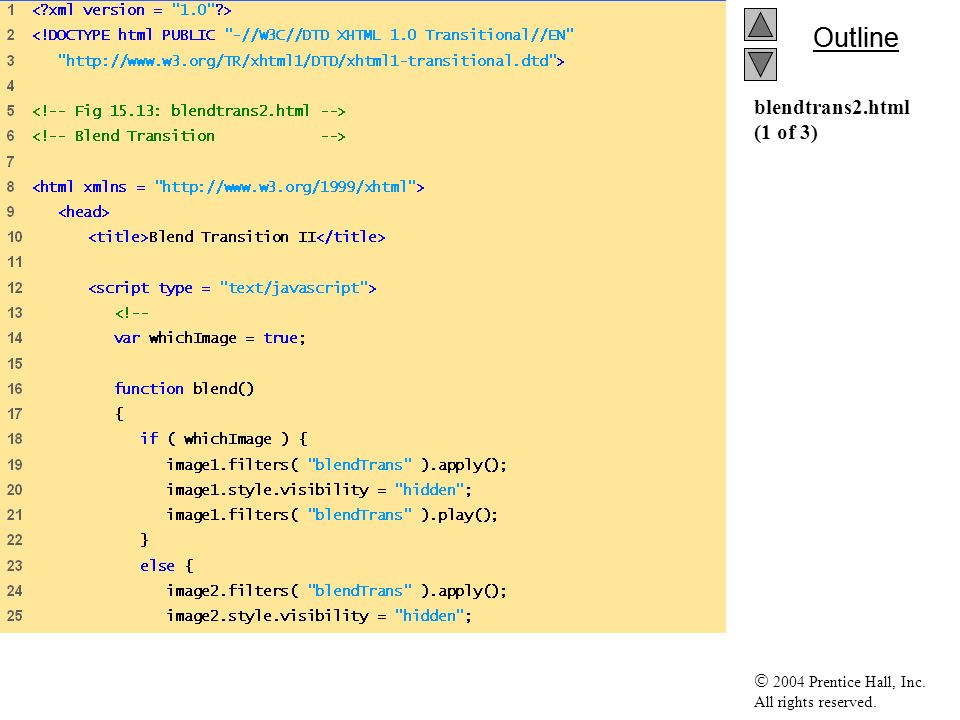Click the closing brace on line 22
Screen dimensions: 960x720
[144, 540]
